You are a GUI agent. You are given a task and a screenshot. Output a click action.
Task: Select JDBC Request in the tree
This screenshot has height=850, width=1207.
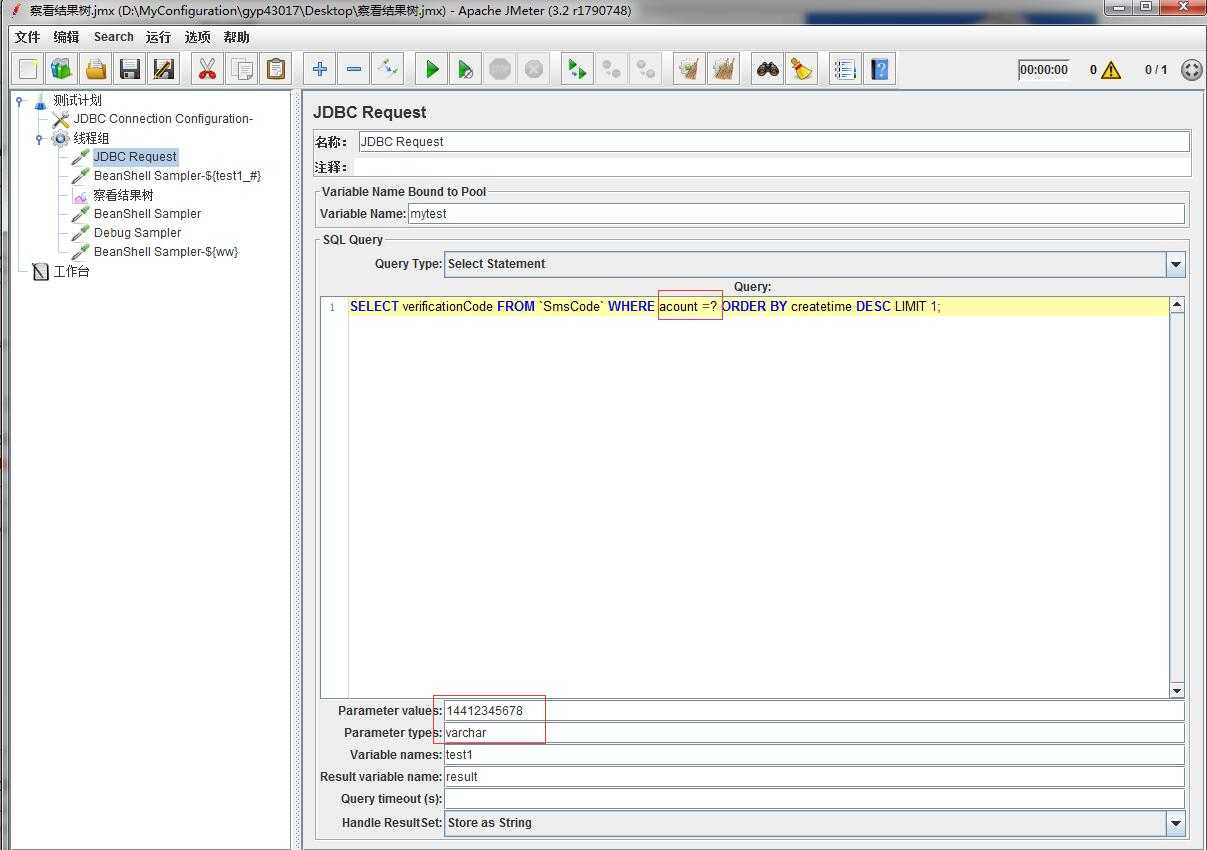click(x=135, y=157)
